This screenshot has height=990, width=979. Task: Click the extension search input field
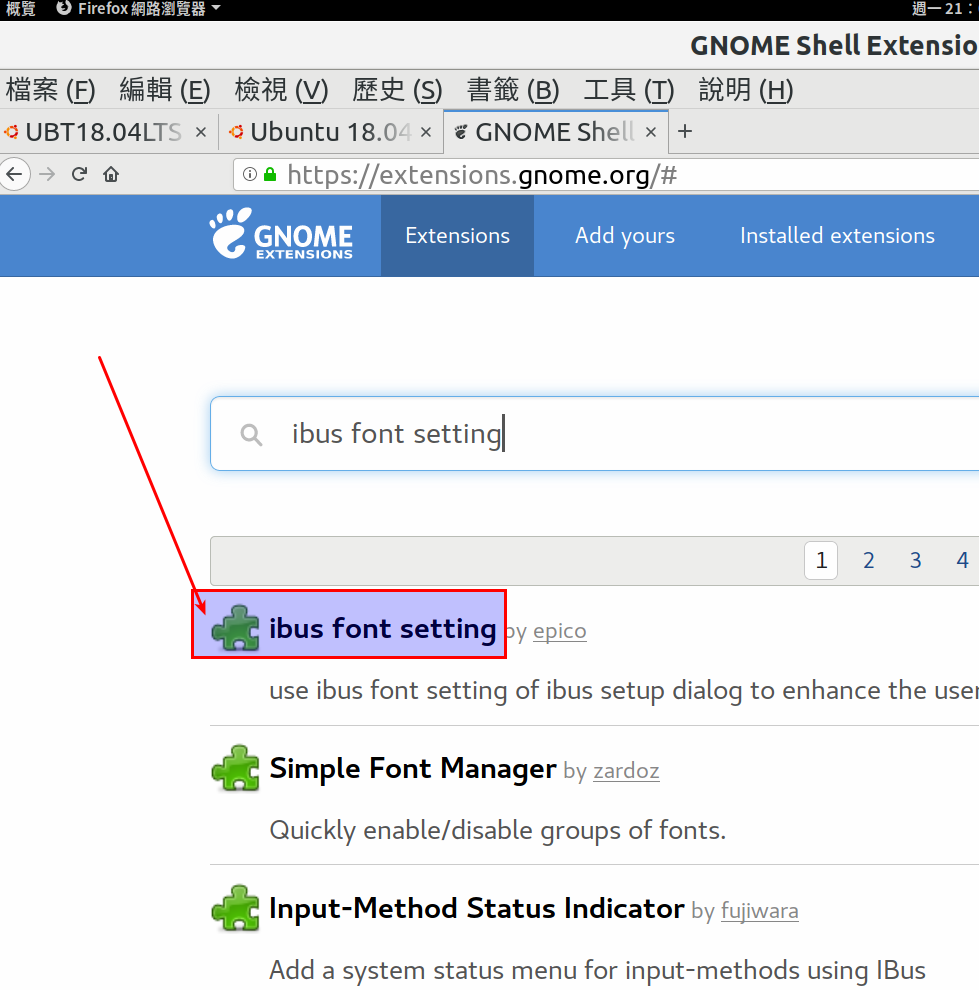595,434
